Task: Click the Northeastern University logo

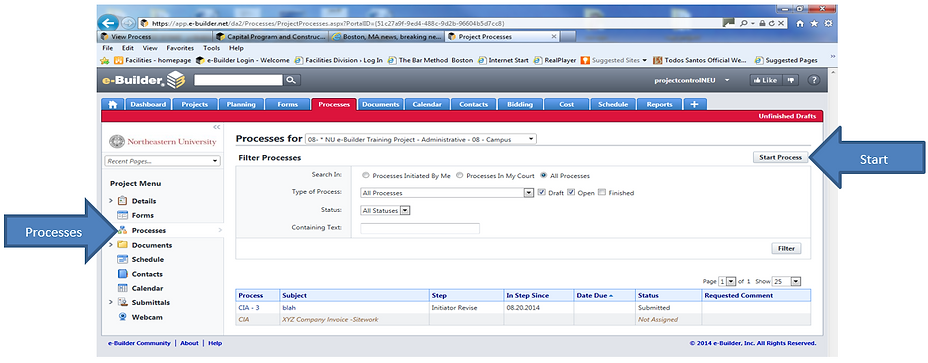Action: (x=163, y=142)
